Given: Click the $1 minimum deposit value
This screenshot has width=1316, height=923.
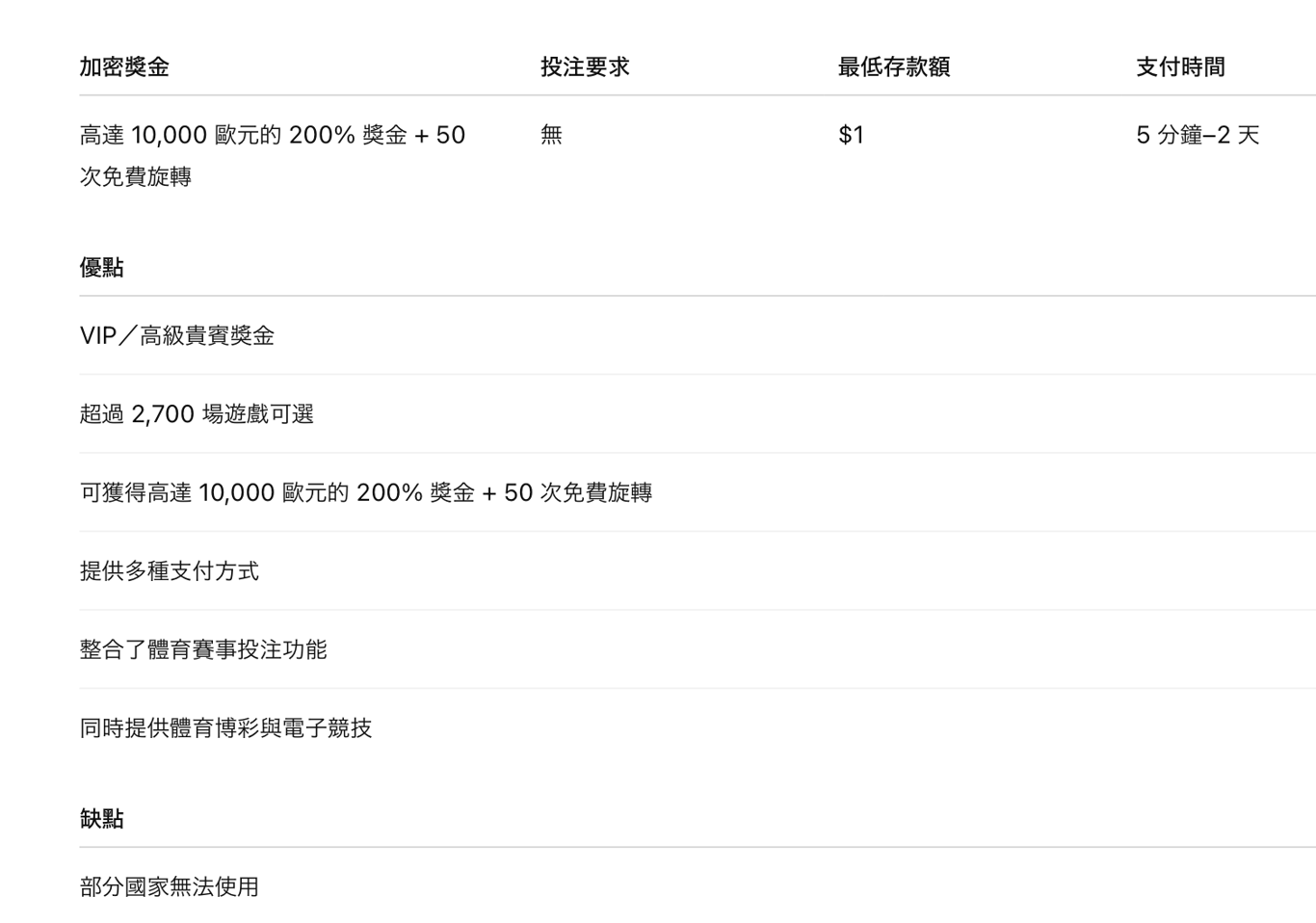Looking at the screenshot, I should tap(851, 135).
